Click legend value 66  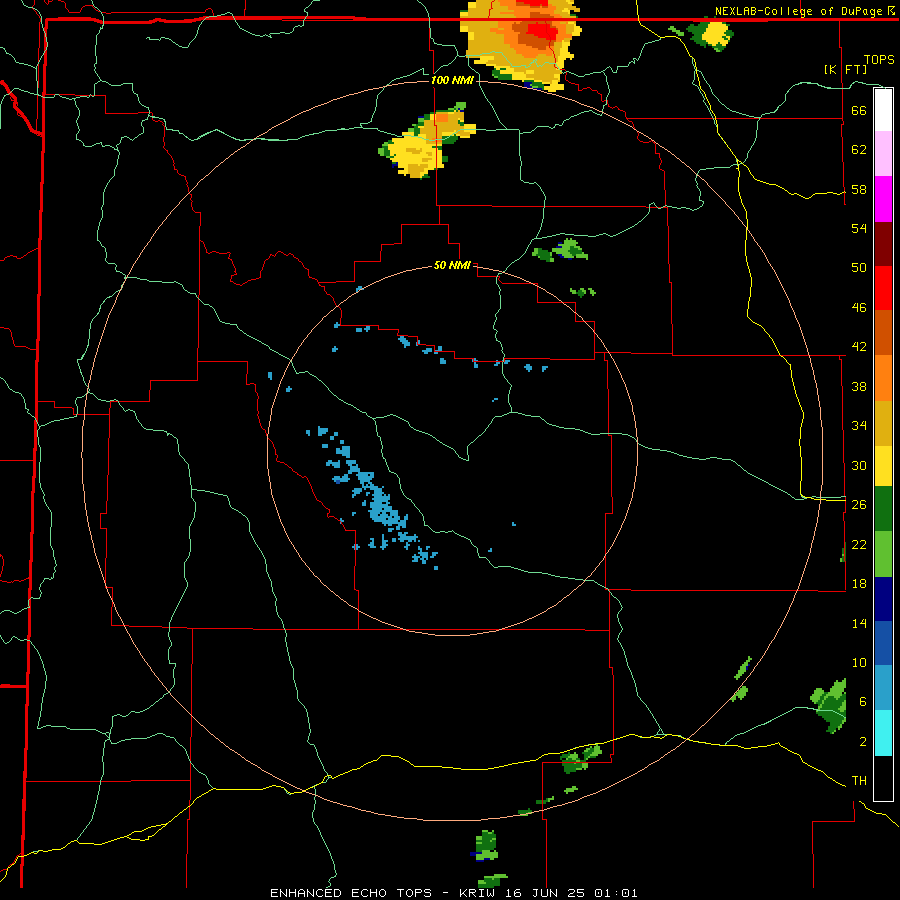pyautogui.click(x=859, y=110)
